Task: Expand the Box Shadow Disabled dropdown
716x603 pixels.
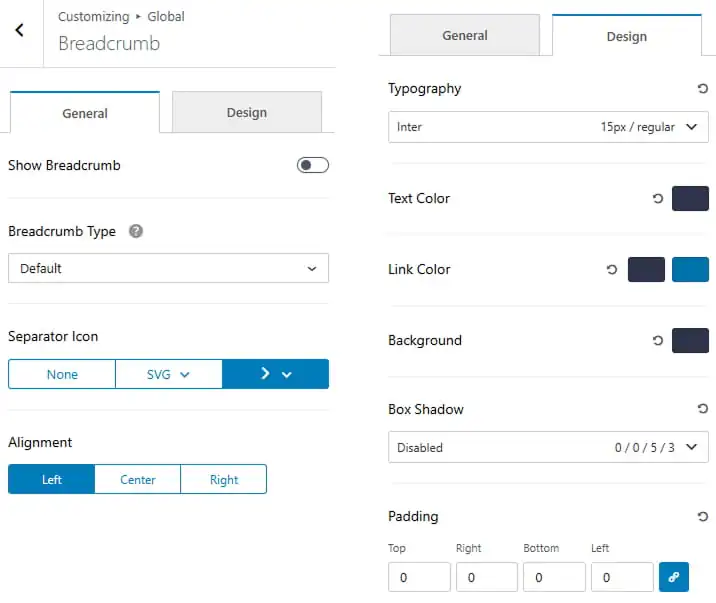Action: 548,447
